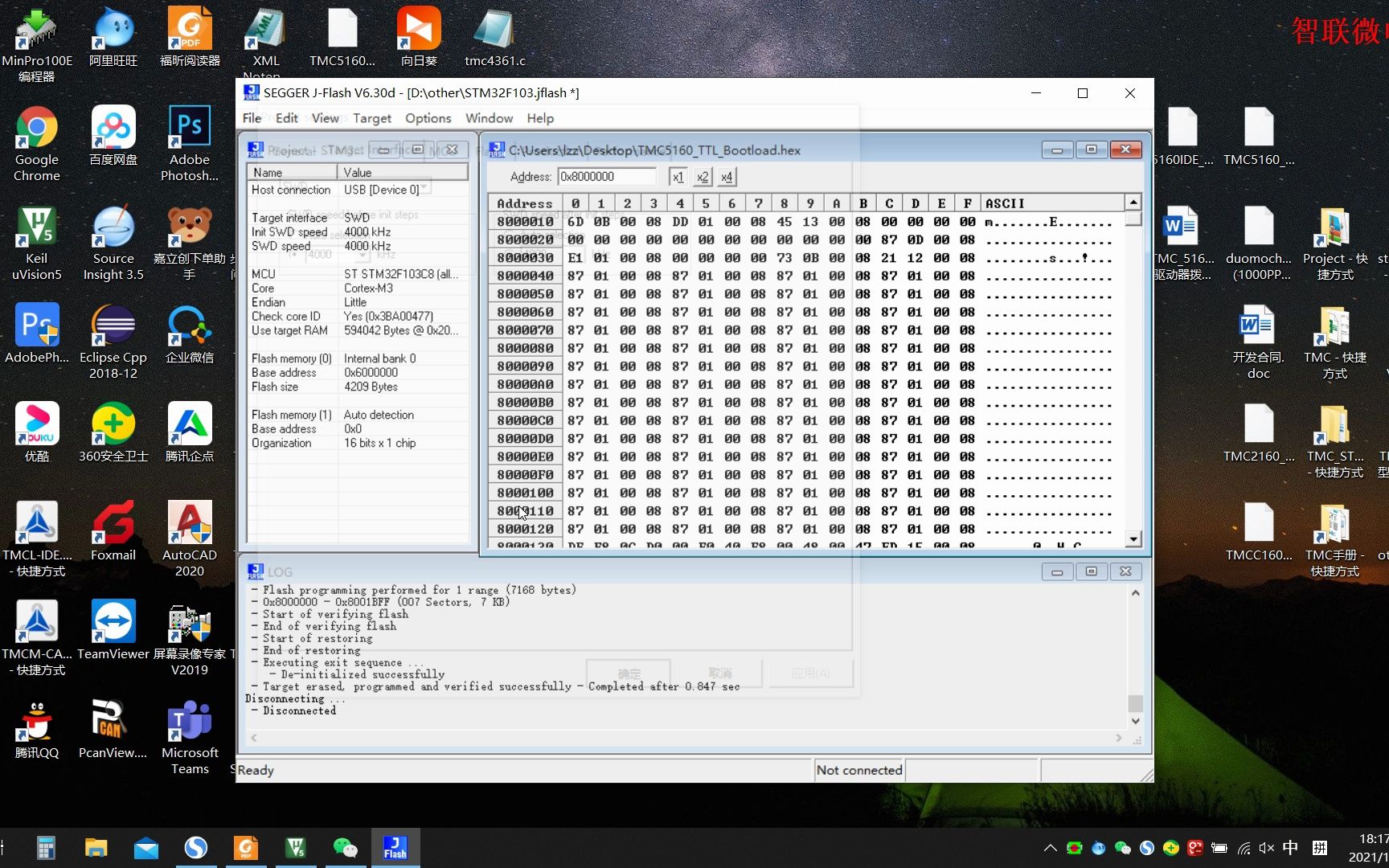Viewport: 1389px width, 868px height.
Task: Set hex view to x4 byte width
Action: pyautogui.click(x=727, y=177)
